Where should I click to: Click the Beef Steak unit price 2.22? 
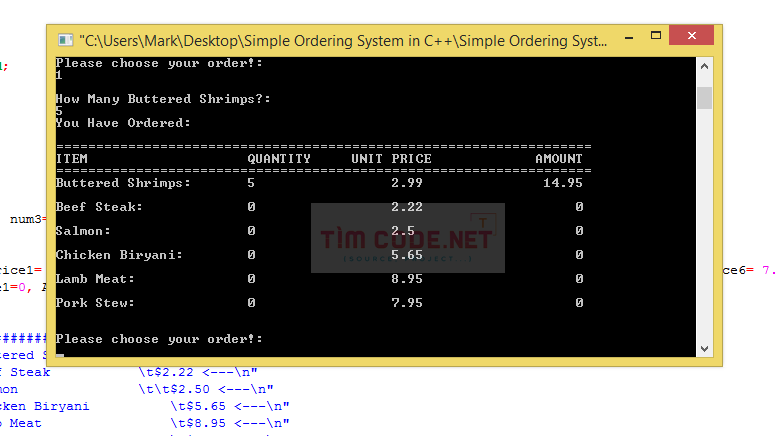(x=407, y=207)
